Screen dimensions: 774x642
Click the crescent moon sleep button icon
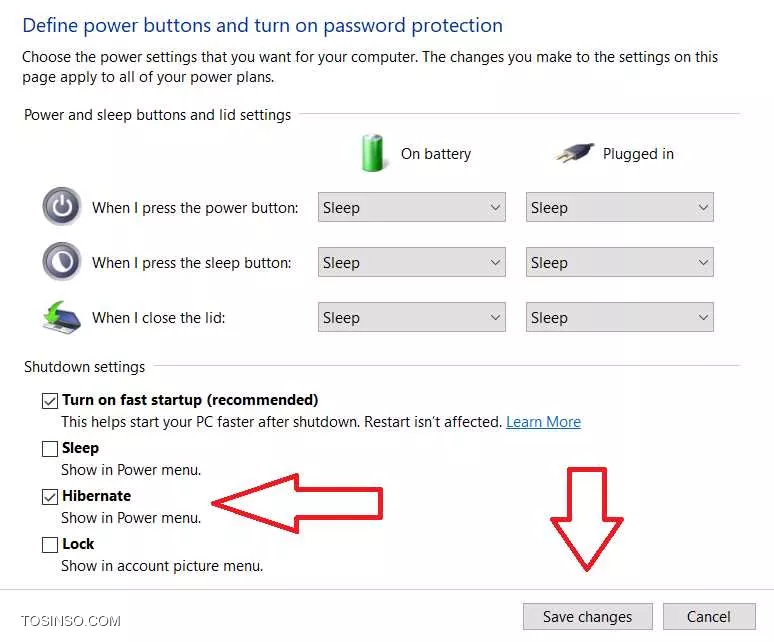(62, 262)
